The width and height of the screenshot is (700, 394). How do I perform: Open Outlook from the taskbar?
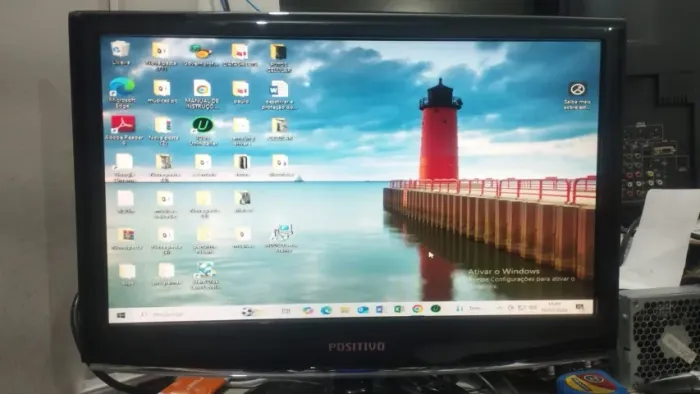pyautogui.click(x=362, y=309)
